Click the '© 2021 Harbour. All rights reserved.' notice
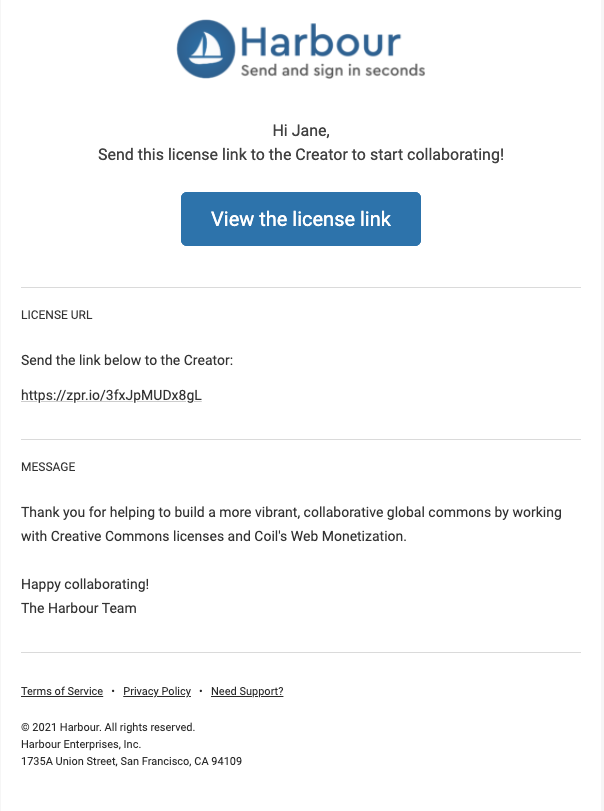The image size is (604, 811). pyautogui.click(x=108, y=727)
